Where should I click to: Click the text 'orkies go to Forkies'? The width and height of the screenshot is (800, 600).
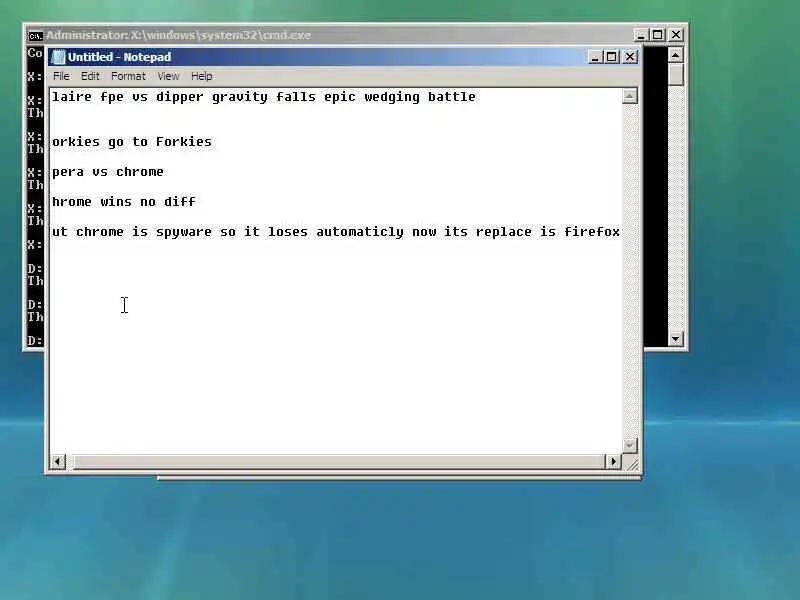[x=132, y=142]
